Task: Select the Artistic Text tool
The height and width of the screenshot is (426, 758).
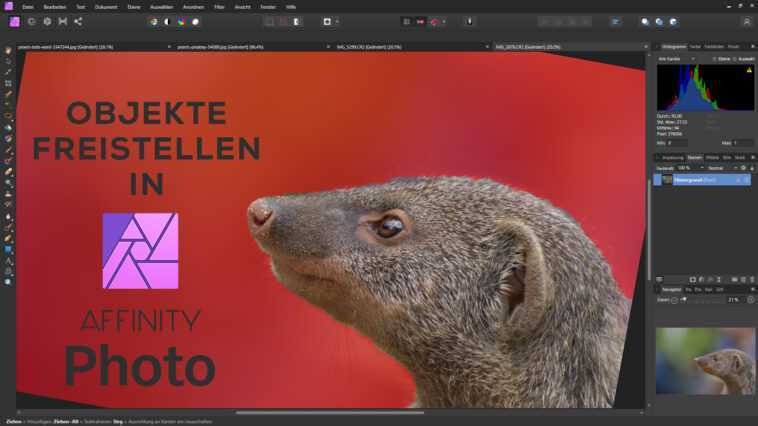Action: point(8,261)
